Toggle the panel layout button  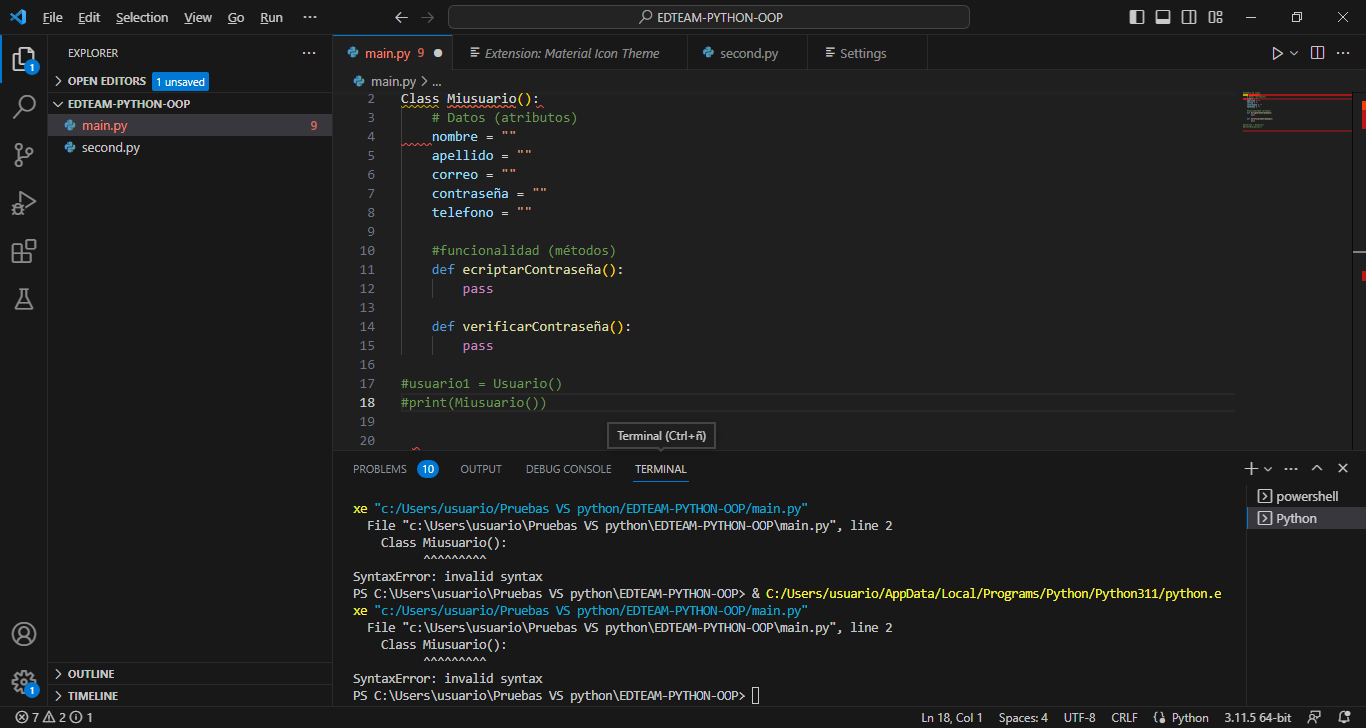coord(1163,17)
